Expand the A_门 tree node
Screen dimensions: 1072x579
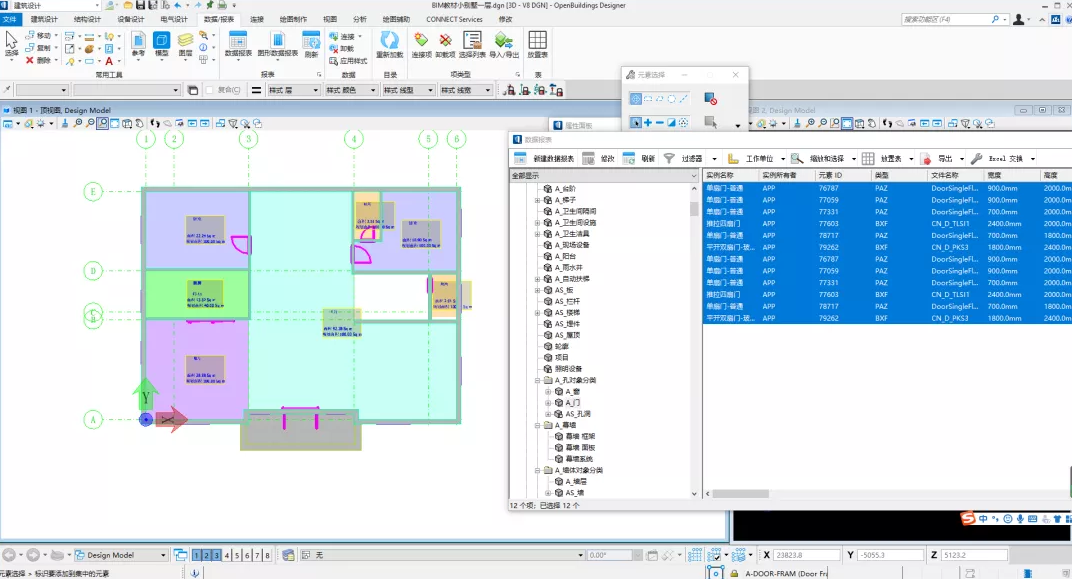[548, 403]
